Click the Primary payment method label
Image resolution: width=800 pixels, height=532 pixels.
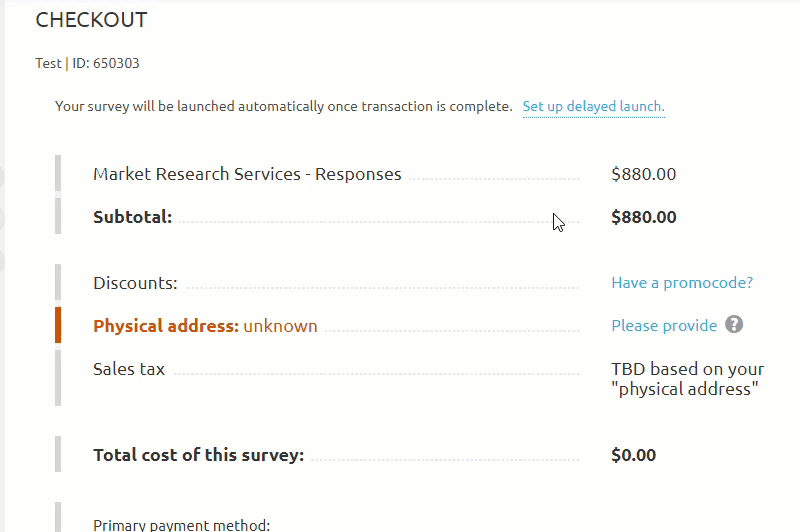(x=181, y=524)
